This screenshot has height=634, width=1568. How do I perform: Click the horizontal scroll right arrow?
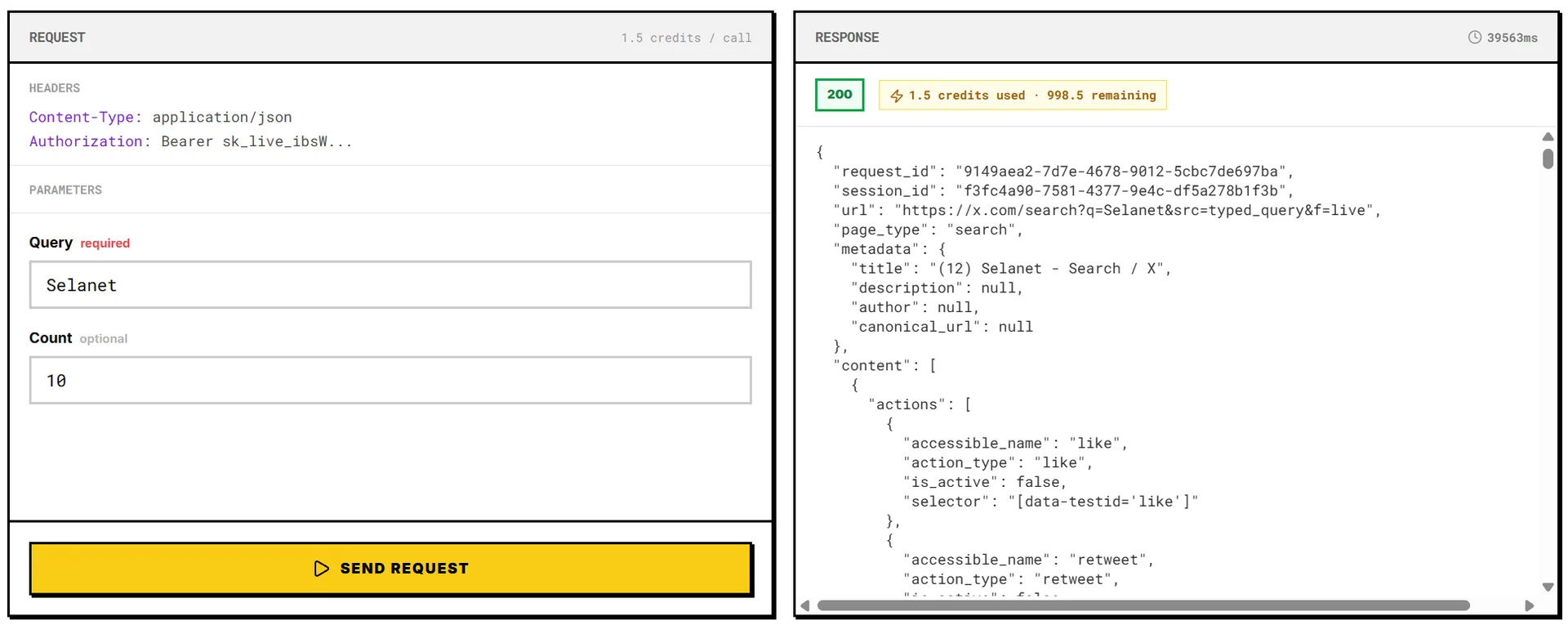pyautogui.click(x=1530, y=605)
